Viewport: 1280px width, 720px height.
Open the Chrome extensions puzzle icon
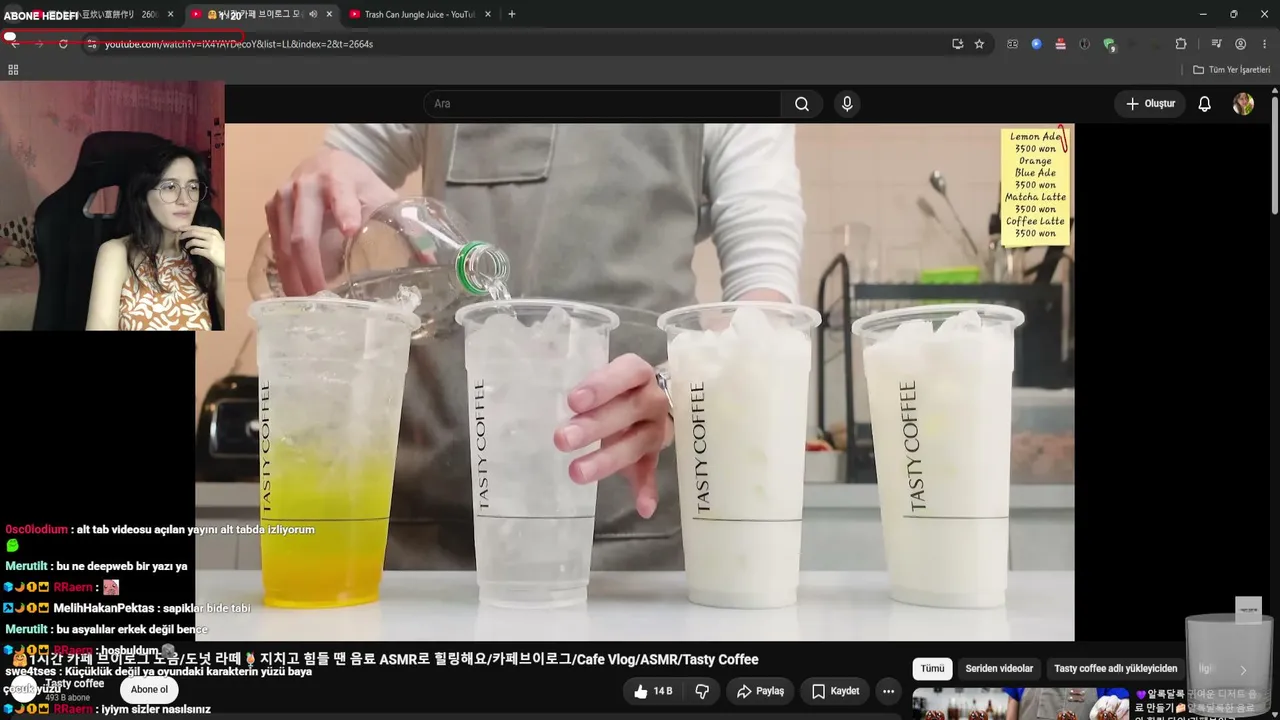coord(1181,44)
